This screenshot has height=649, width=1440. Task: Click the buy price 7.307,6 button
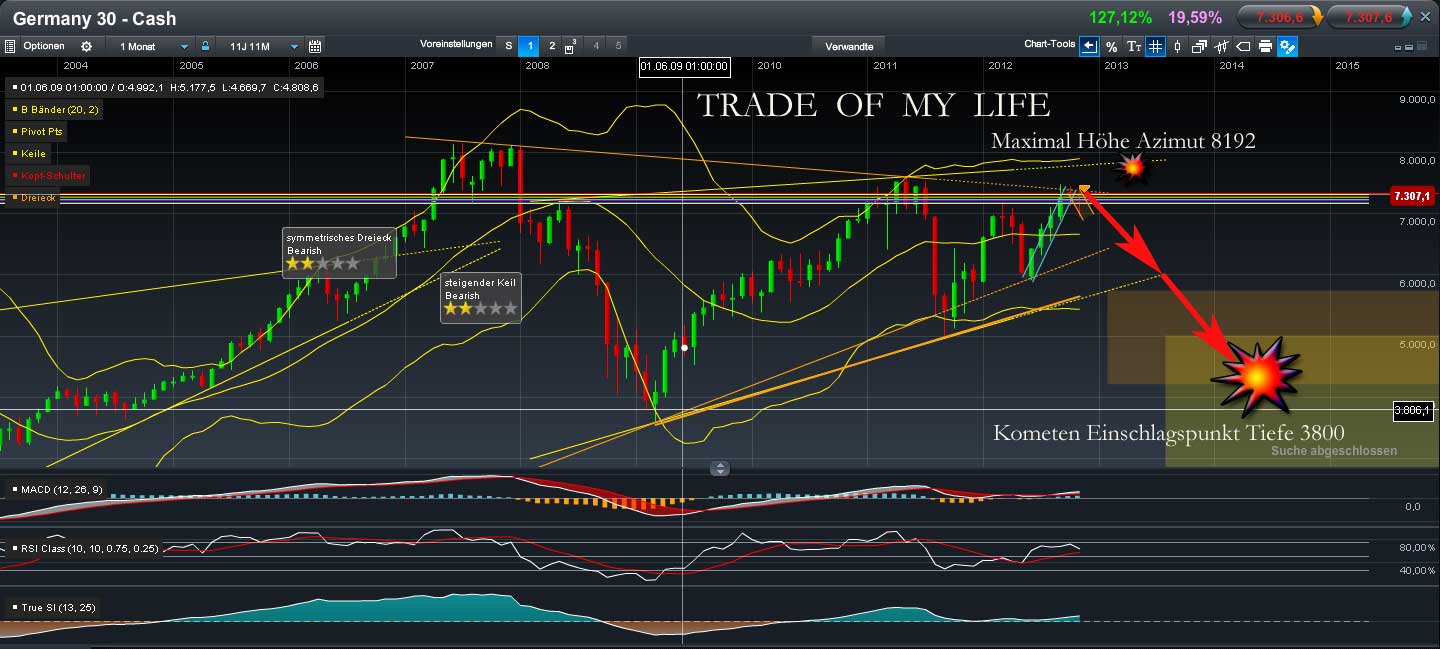click(1369, 17)
